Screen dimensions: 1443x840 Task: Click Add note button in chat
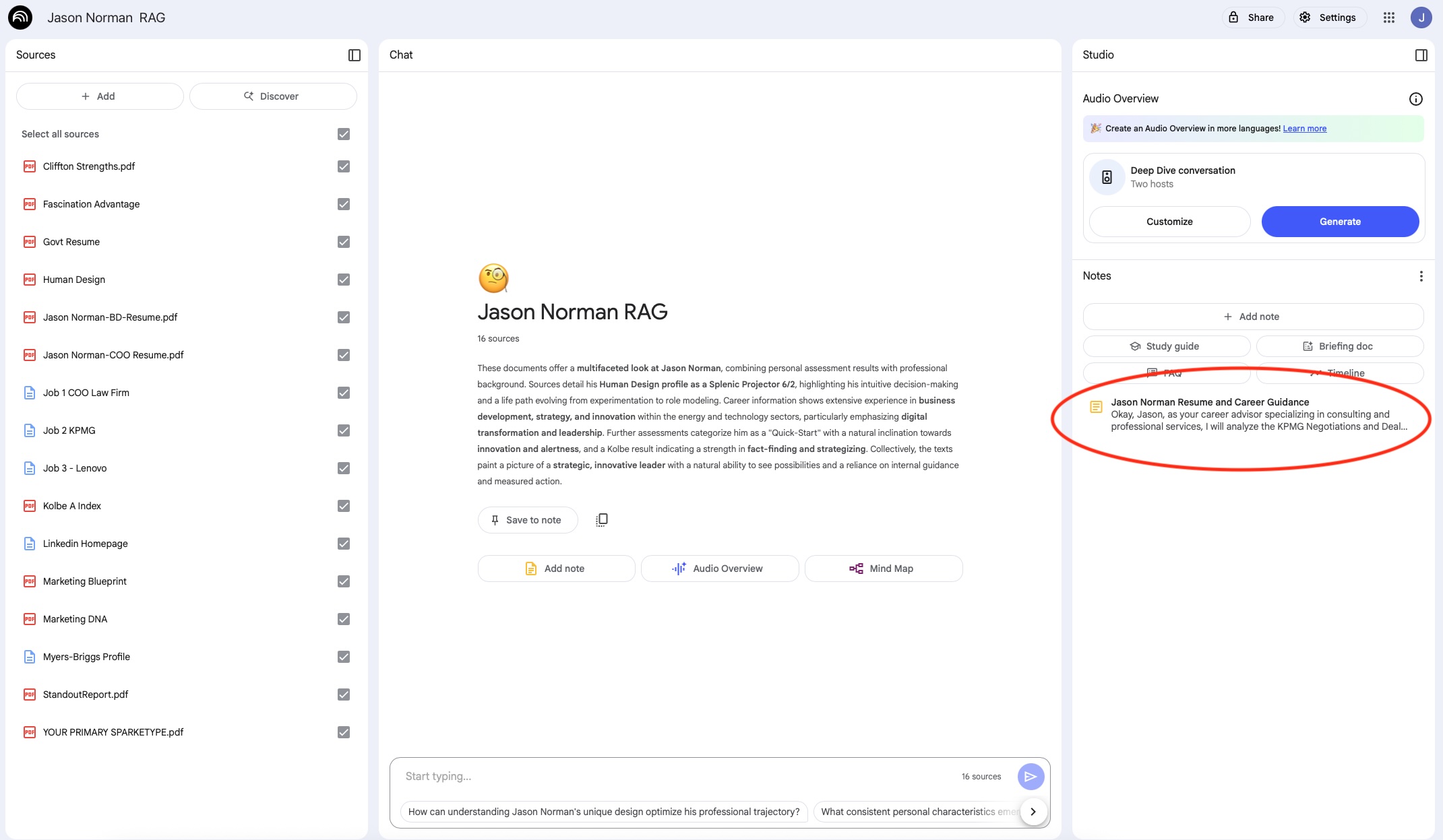(x=556, y=569)
